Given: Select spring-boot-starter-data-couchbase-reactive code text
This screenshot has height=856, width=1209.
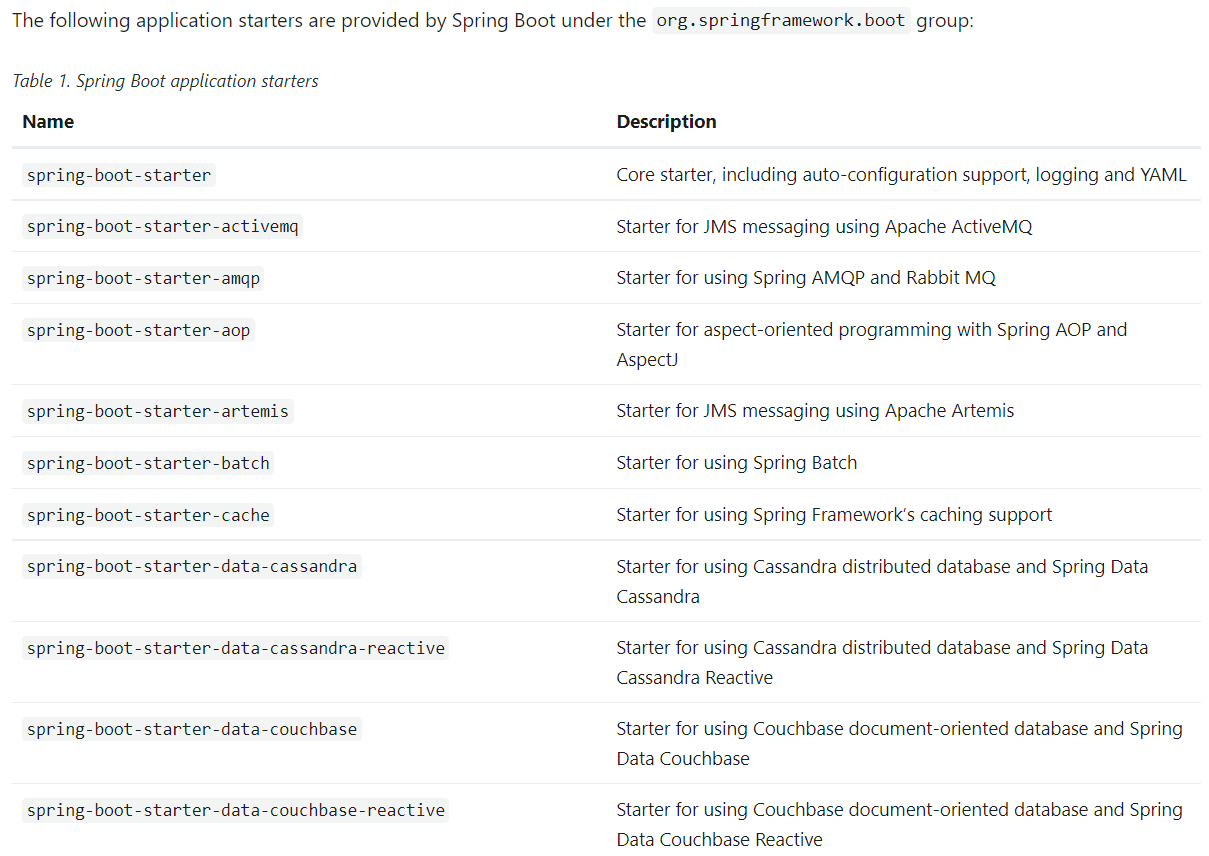Looking at the screenshot, I should tap(235, 810).
